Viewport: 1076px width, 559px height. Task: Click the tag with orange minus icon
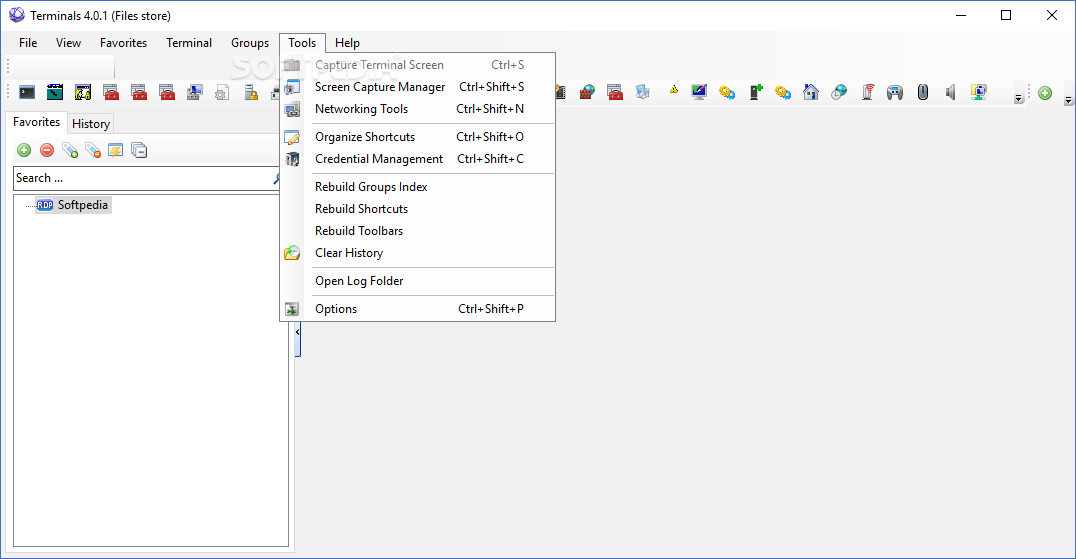click(x=93, y=150)
